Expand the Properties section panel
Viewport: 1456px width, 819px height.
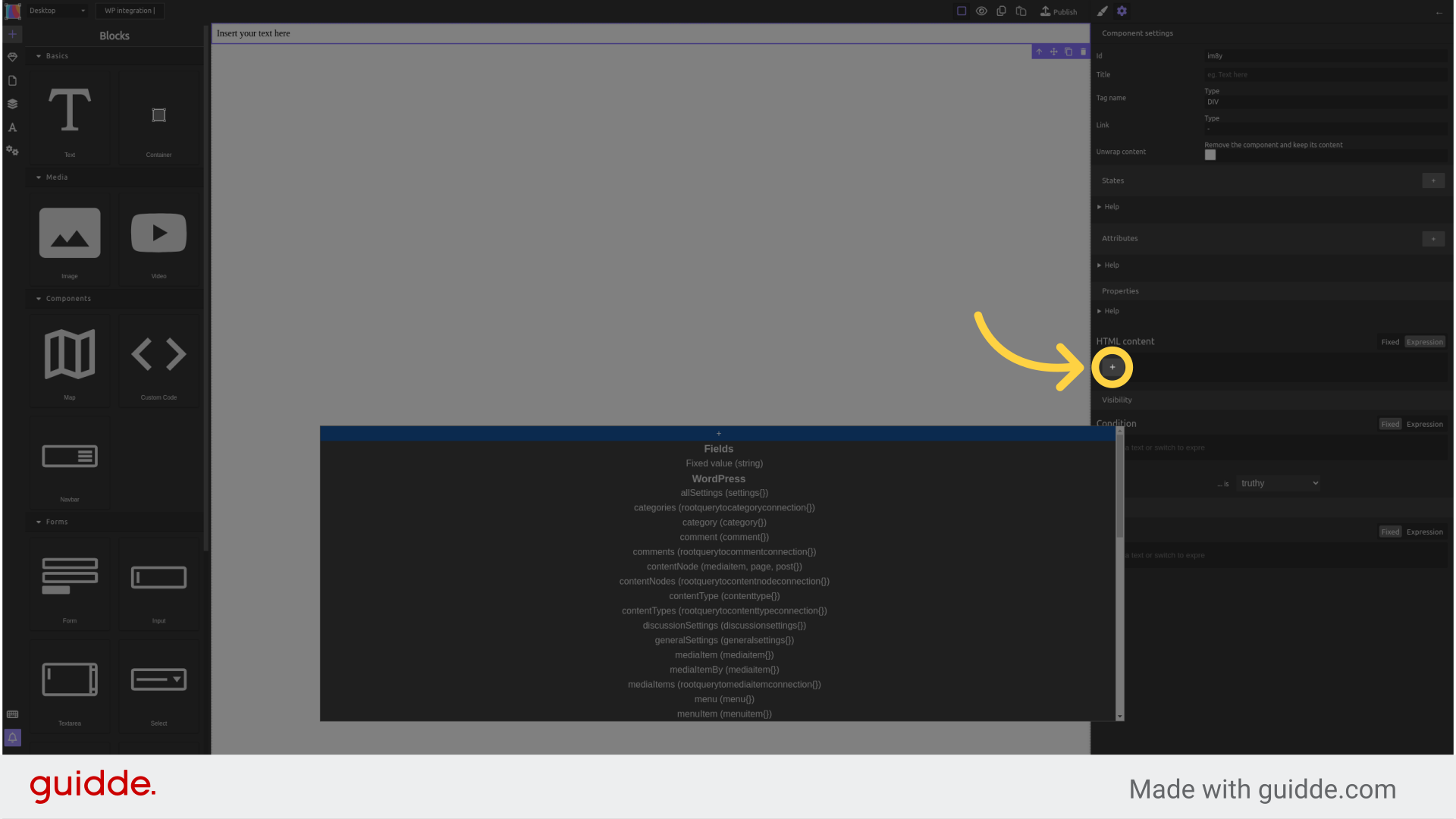(1120, 290)
